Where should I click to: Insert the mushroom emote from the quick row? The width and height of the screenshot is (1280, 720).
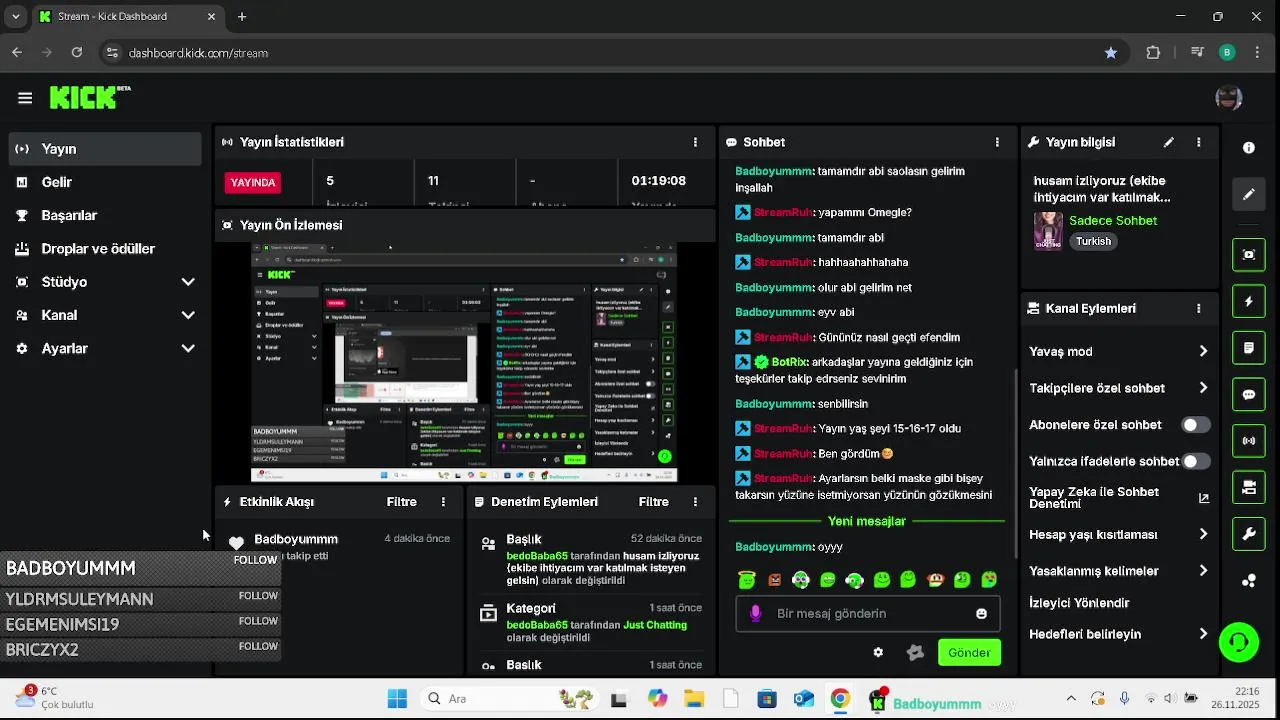935,579
